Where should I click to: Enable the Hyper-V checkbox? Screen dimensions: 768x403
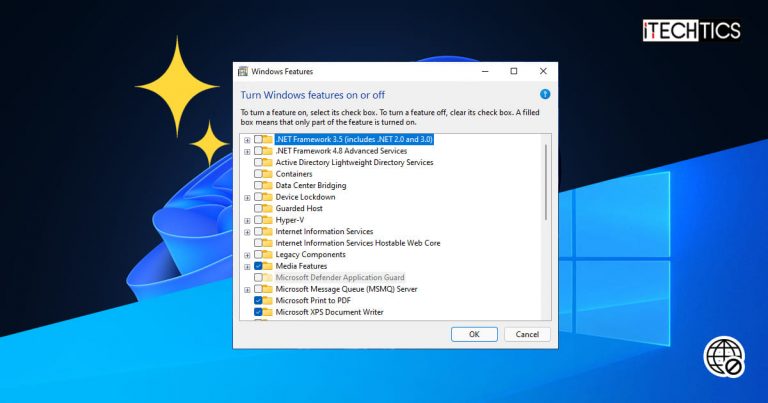pyautogui.click(x=258, y=220)
